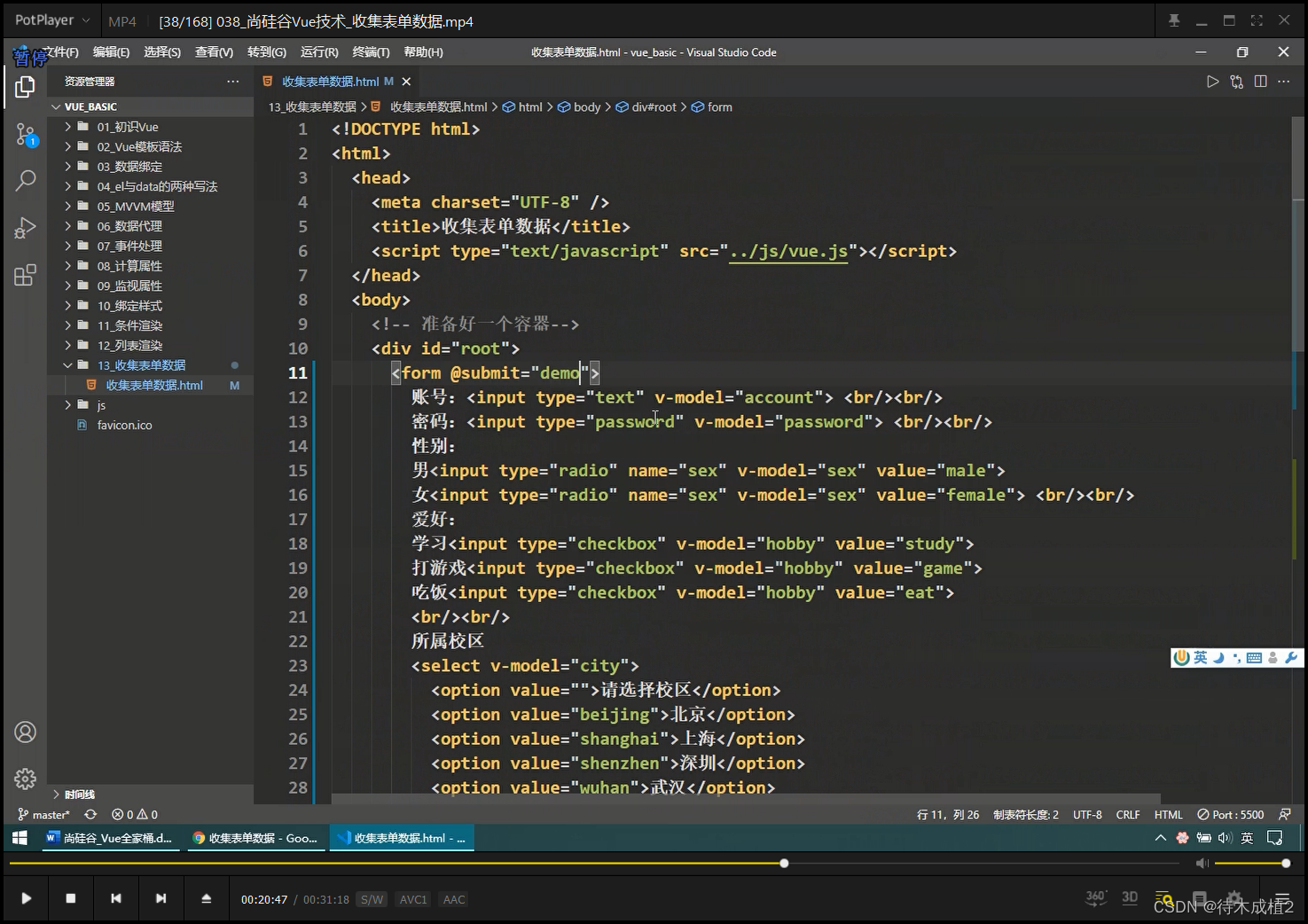Screen dimensions: 1308x924
Task: Run the file with the editor play icon
Action: click(1212, 82)
